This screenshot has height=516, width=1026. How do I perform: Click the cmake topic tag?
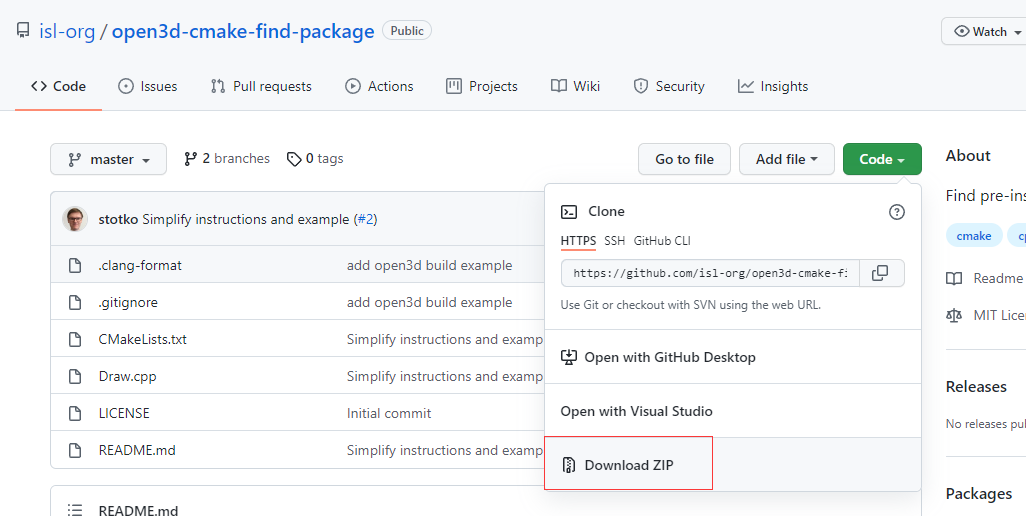974,236
